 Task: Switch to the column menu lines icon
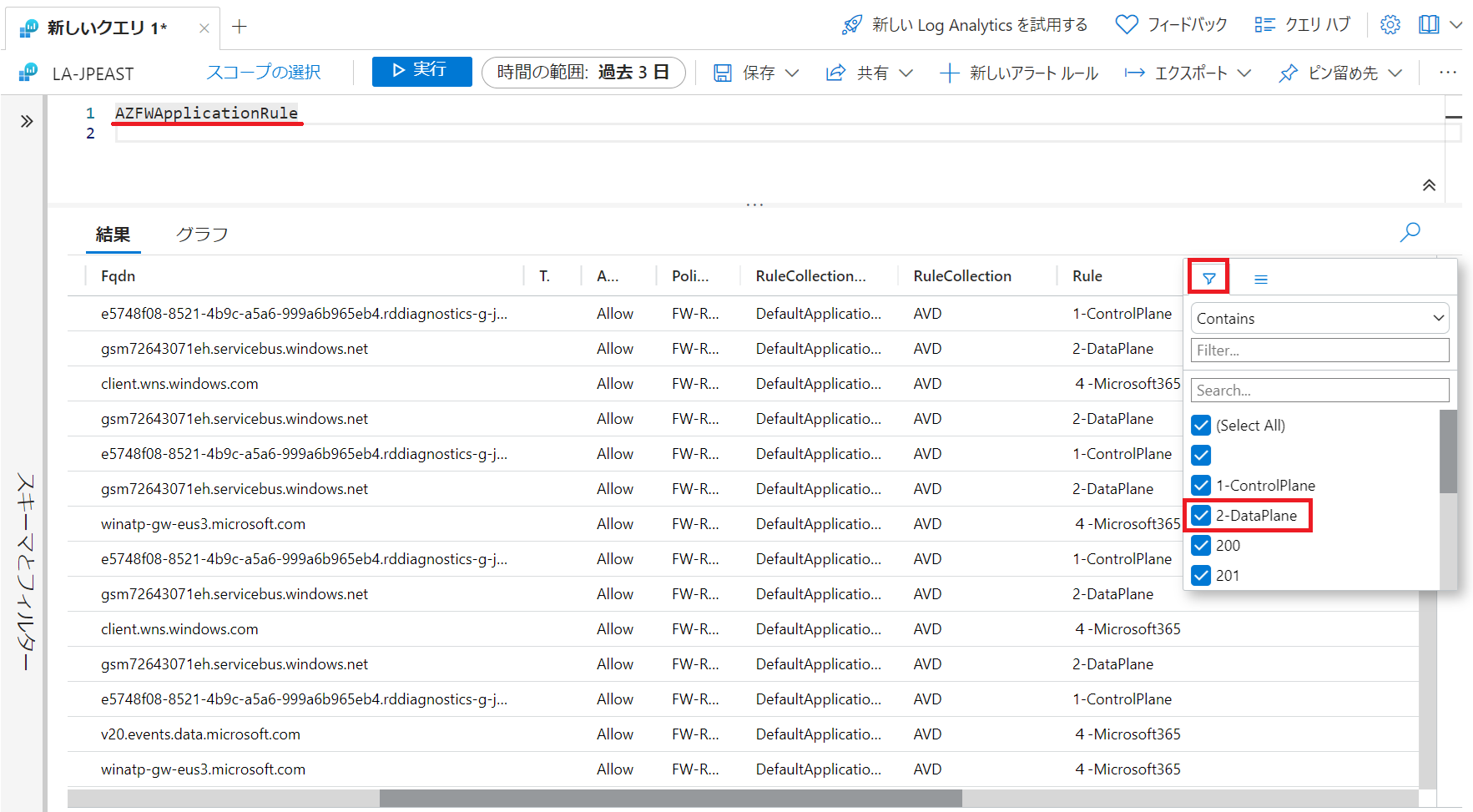pyautogui.click(x=1261, y=279)
